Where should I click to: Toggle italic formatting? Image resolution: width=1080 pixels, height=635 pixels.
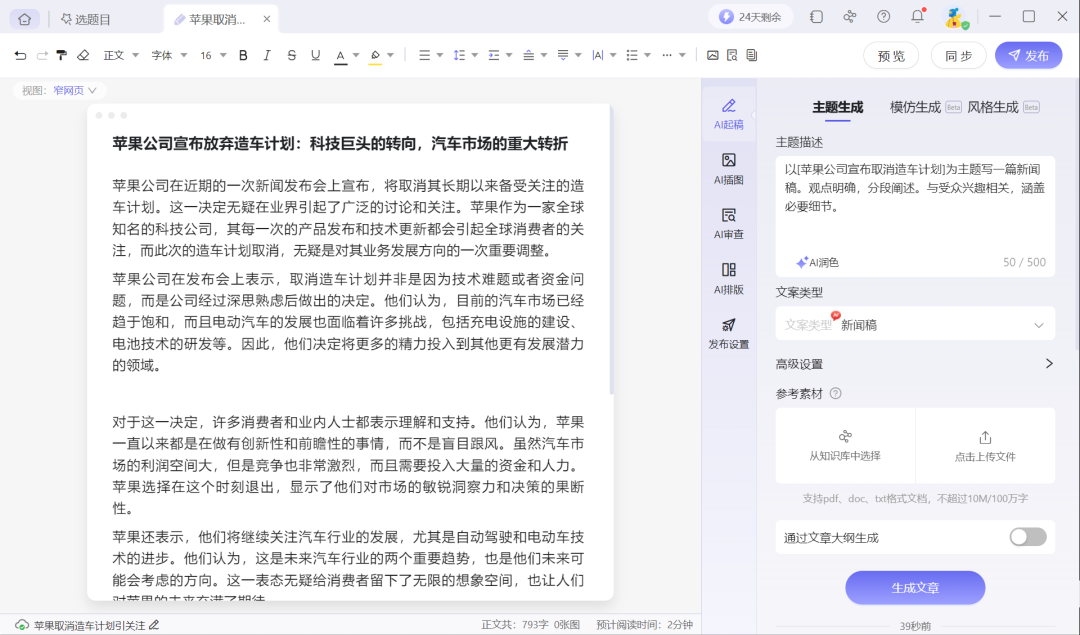click(267, 55)
